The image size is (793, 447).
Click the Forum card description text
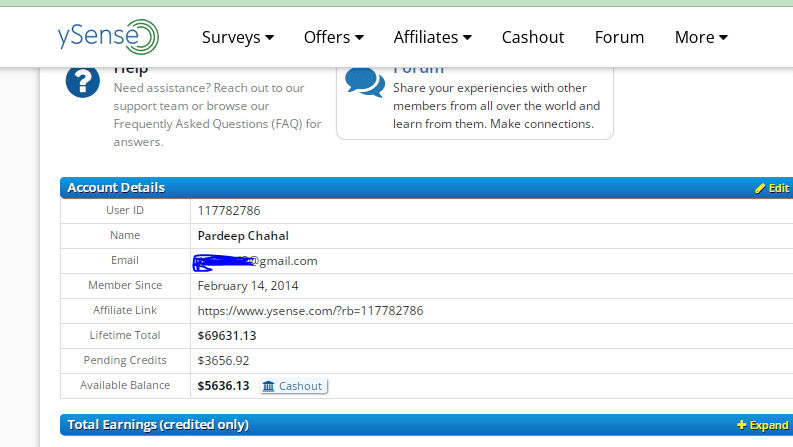(497, 106)
